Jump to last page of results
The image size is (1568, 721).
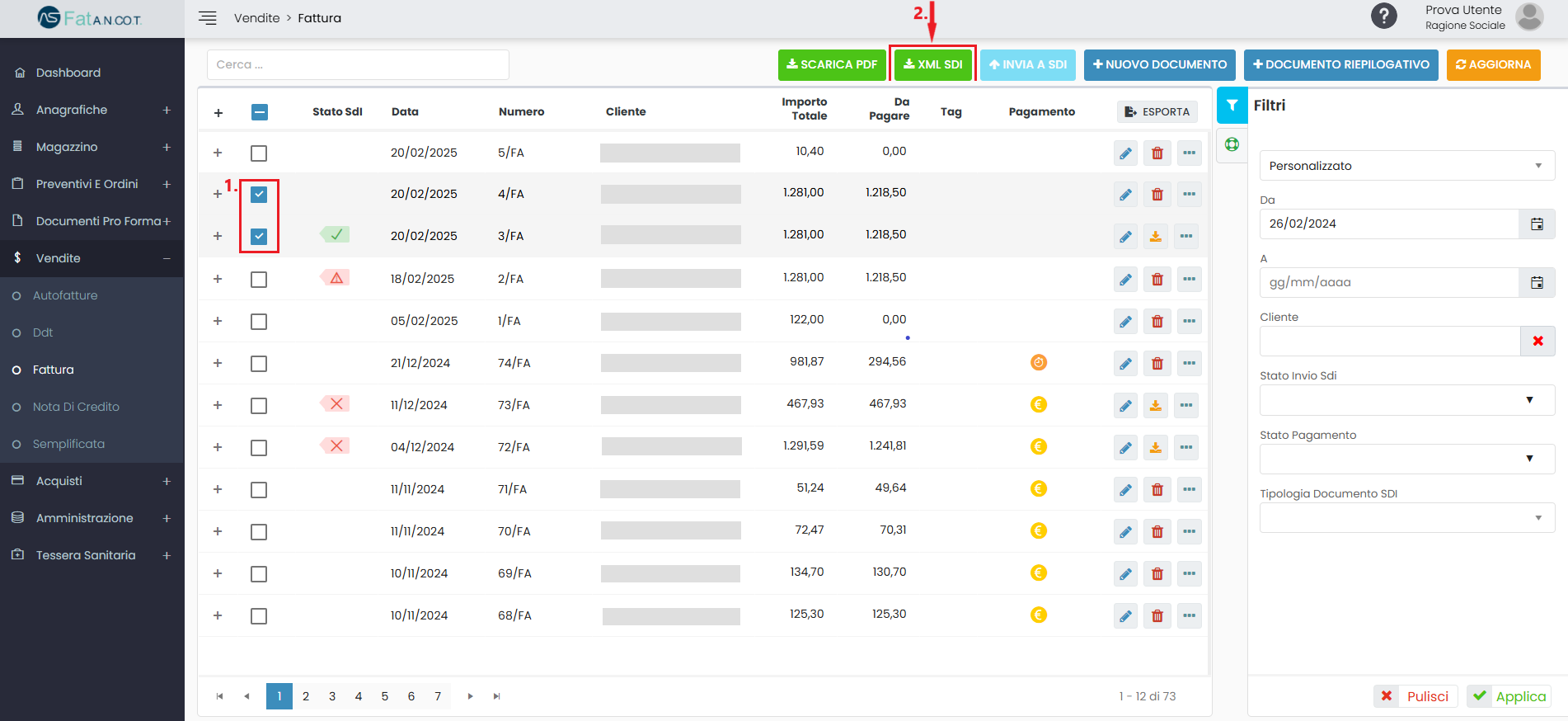pos(497,696)
